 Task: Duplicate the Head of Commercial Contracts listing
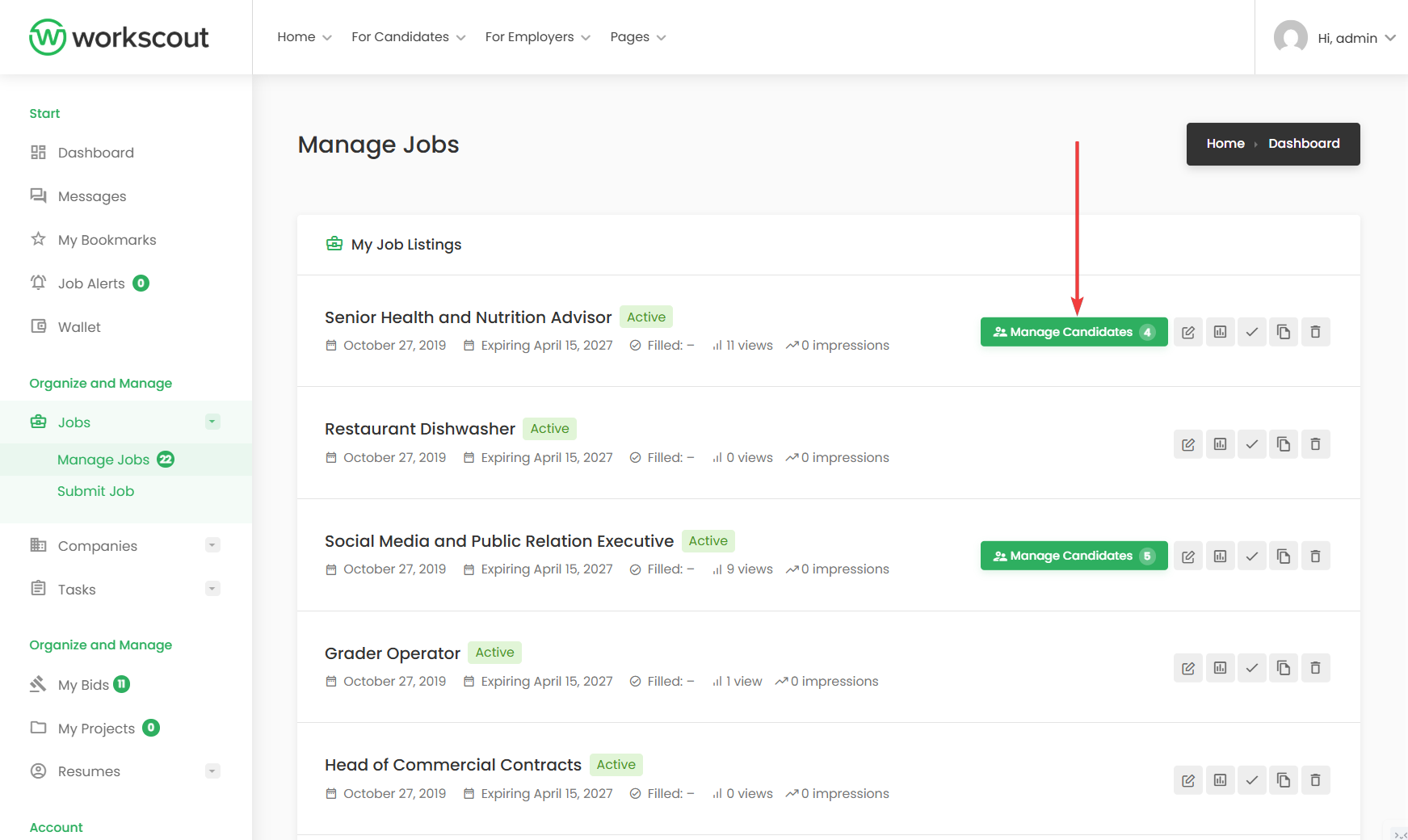click(x=1283, y=780)
